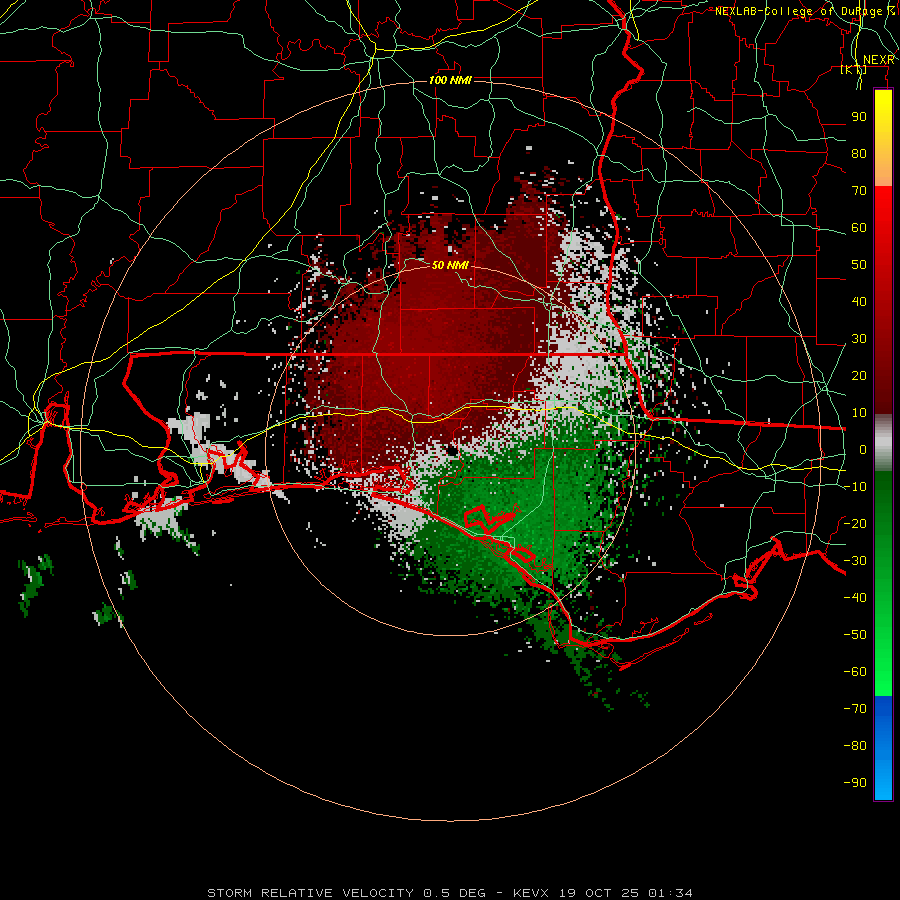Screen dimensions: 900x900
Task: Click the STORM RELATIVE VELOCITY caption text
Action: tap(310, 893)
